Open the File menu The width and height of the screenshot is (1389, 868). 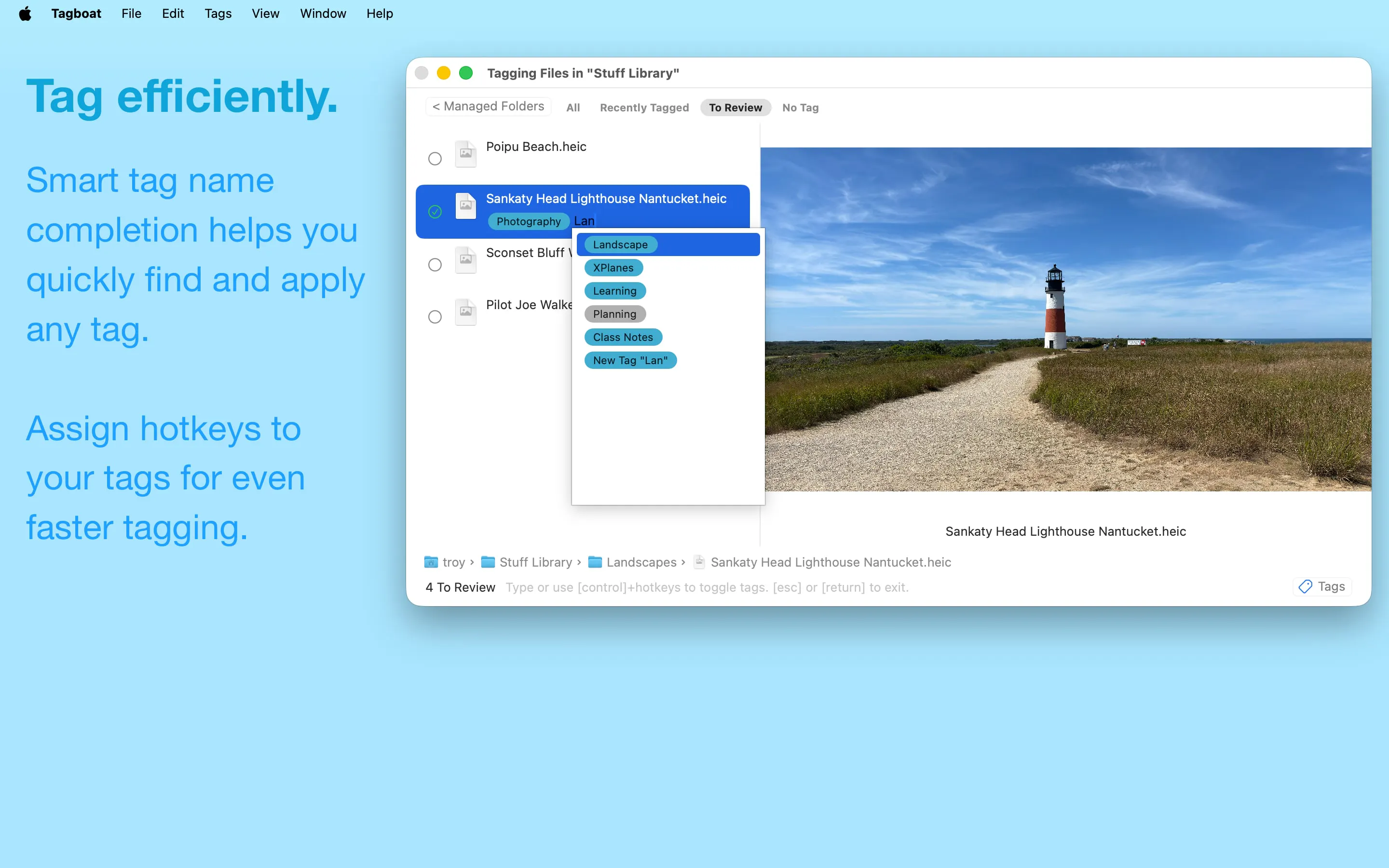132,14
